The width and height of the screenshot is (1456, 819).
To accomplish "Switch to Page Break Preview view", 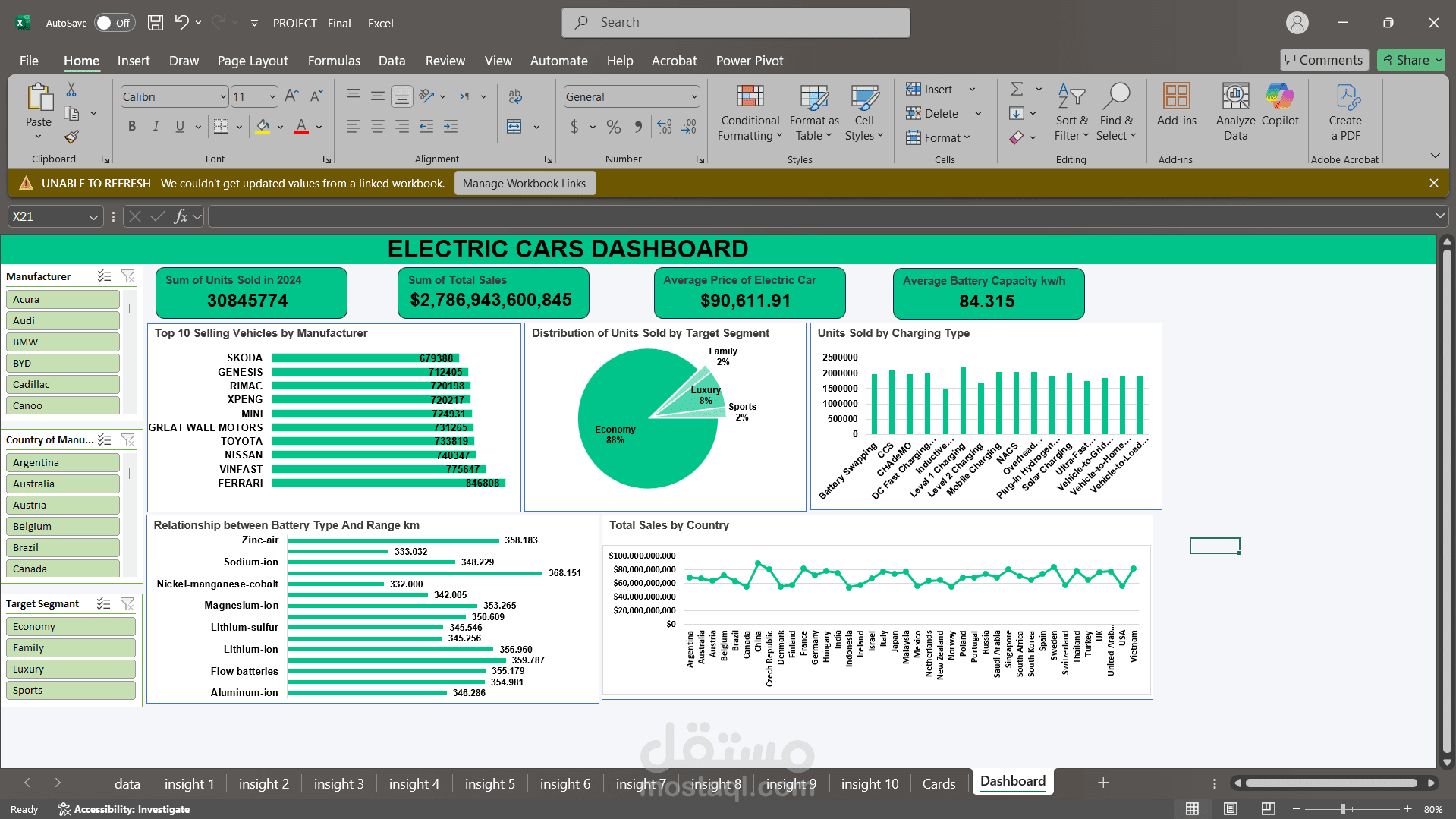I will click(x=1268, y=809).
